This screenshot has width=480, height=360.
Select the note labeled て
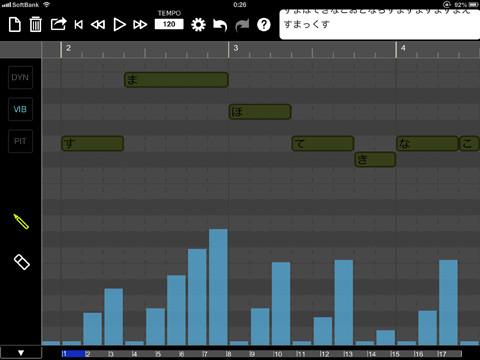(323, 144)
